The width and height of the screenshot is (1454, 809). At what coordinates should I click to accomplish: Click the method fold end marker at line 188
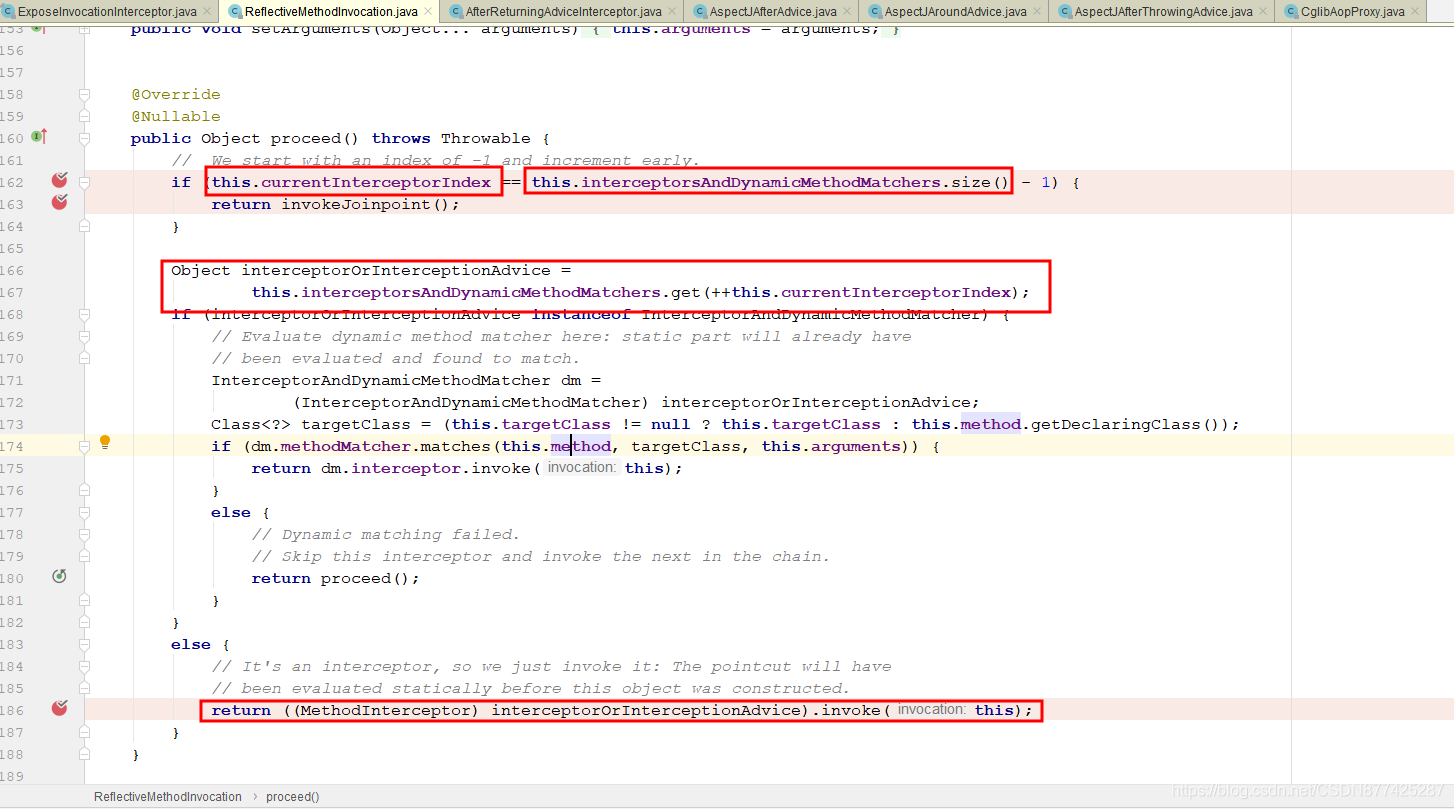pos(85,755)
